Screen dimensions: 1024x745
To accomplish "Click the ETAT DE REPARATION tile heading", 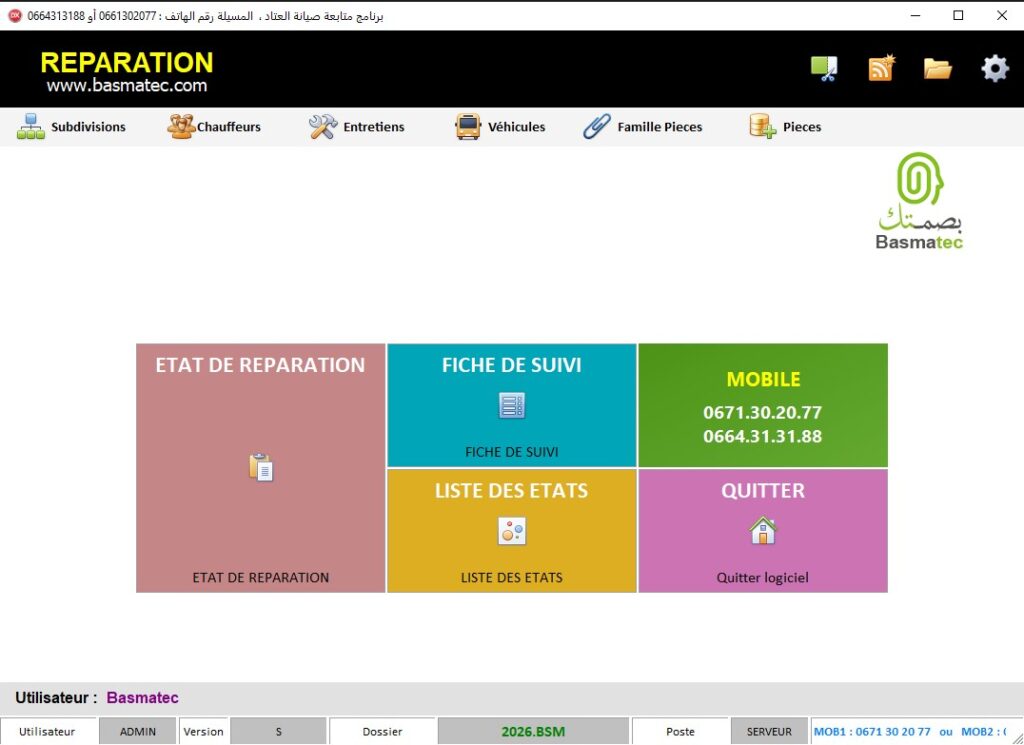I will 260,365.
